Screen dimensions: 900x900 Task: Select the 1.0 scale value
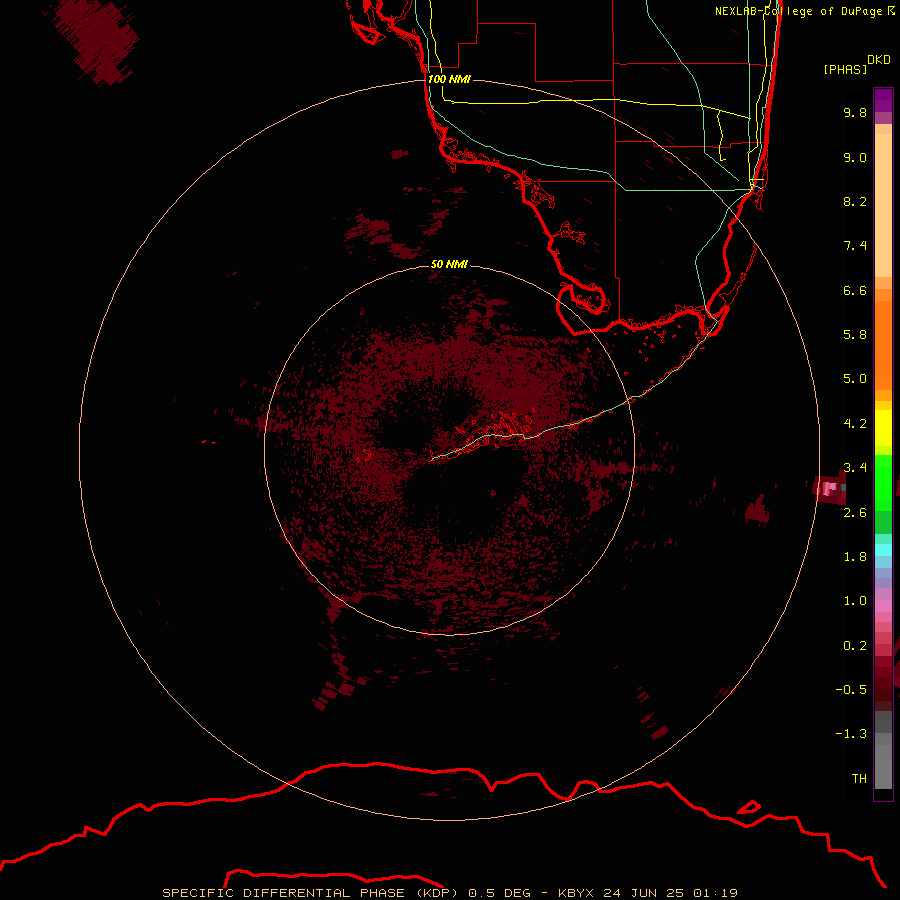[x=855, y=601]
